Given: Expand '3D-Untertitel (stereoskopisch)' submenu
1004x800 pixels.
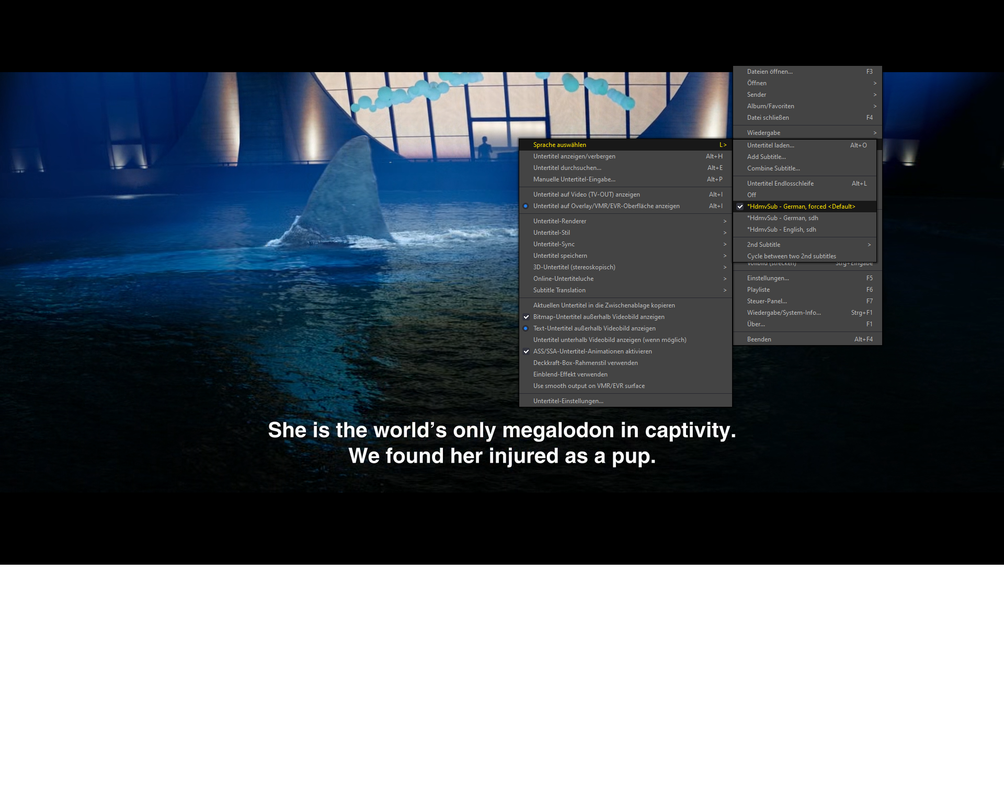Looking at the screenshot, I should tap(625, 267).
